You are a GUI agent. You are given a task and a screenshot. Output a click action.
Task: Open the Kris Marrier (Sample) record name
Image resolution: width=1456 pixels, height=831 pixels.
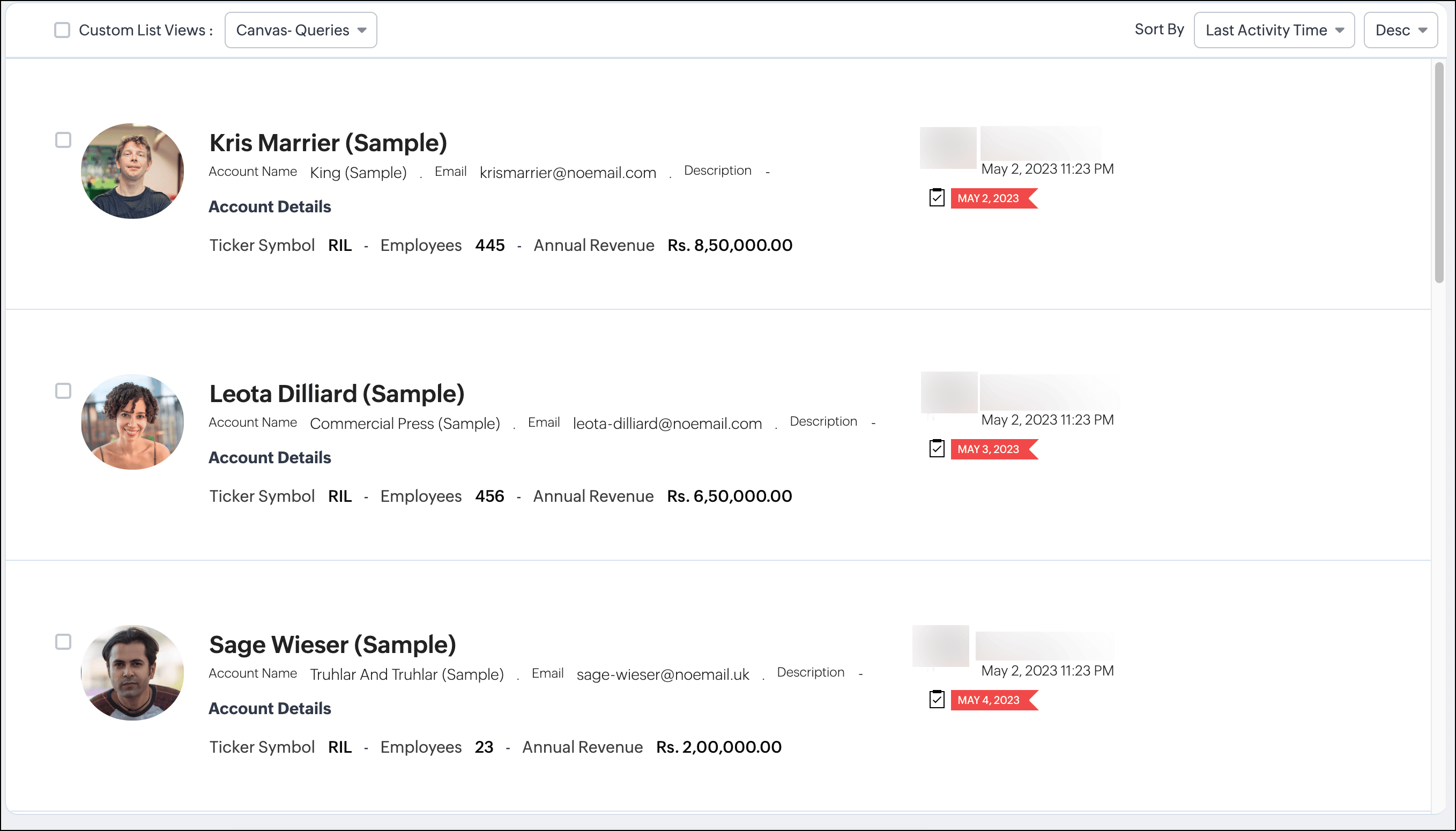(x=328, y=143)
